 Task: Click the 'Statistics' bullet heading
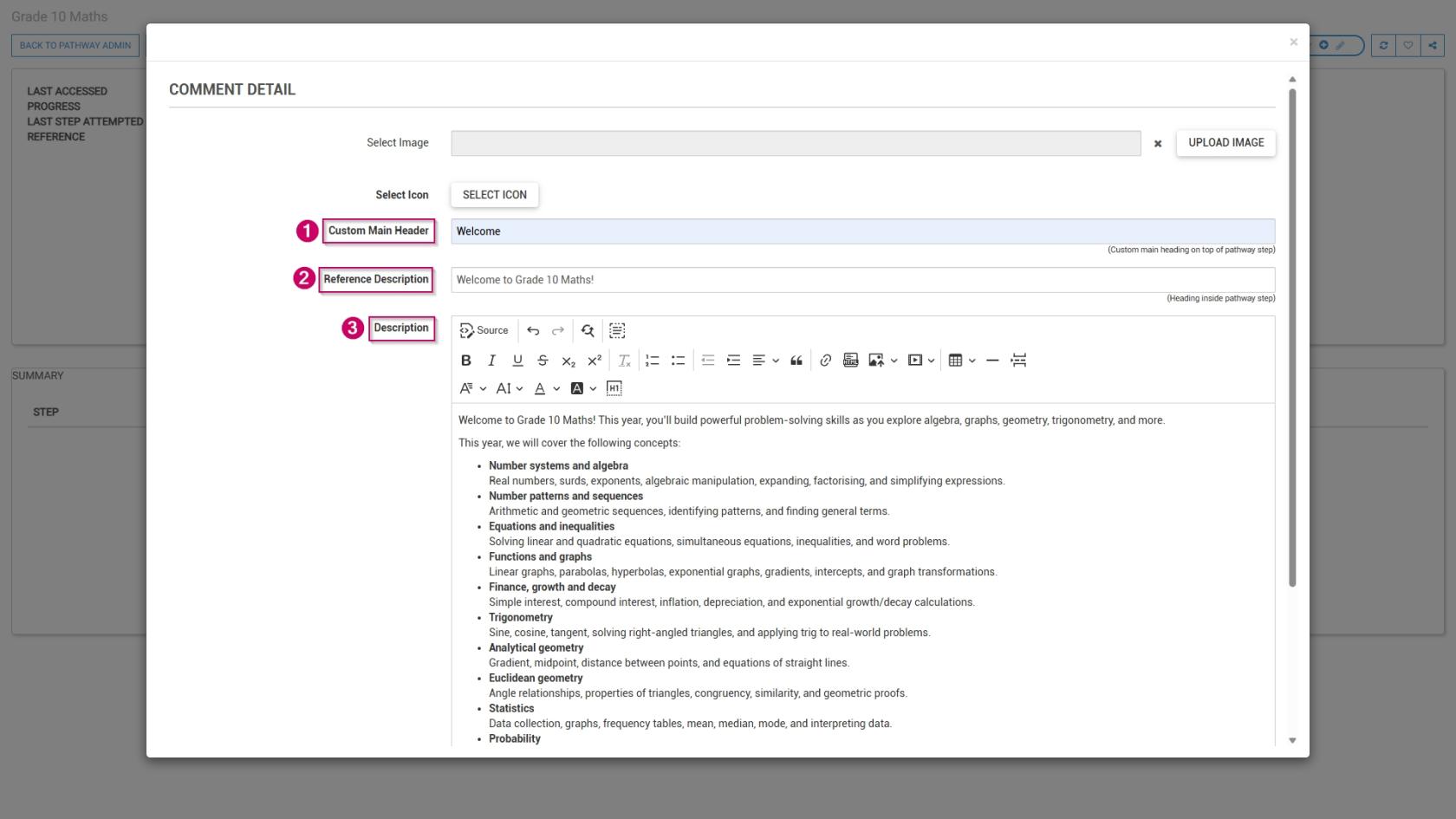pos(511,708)
